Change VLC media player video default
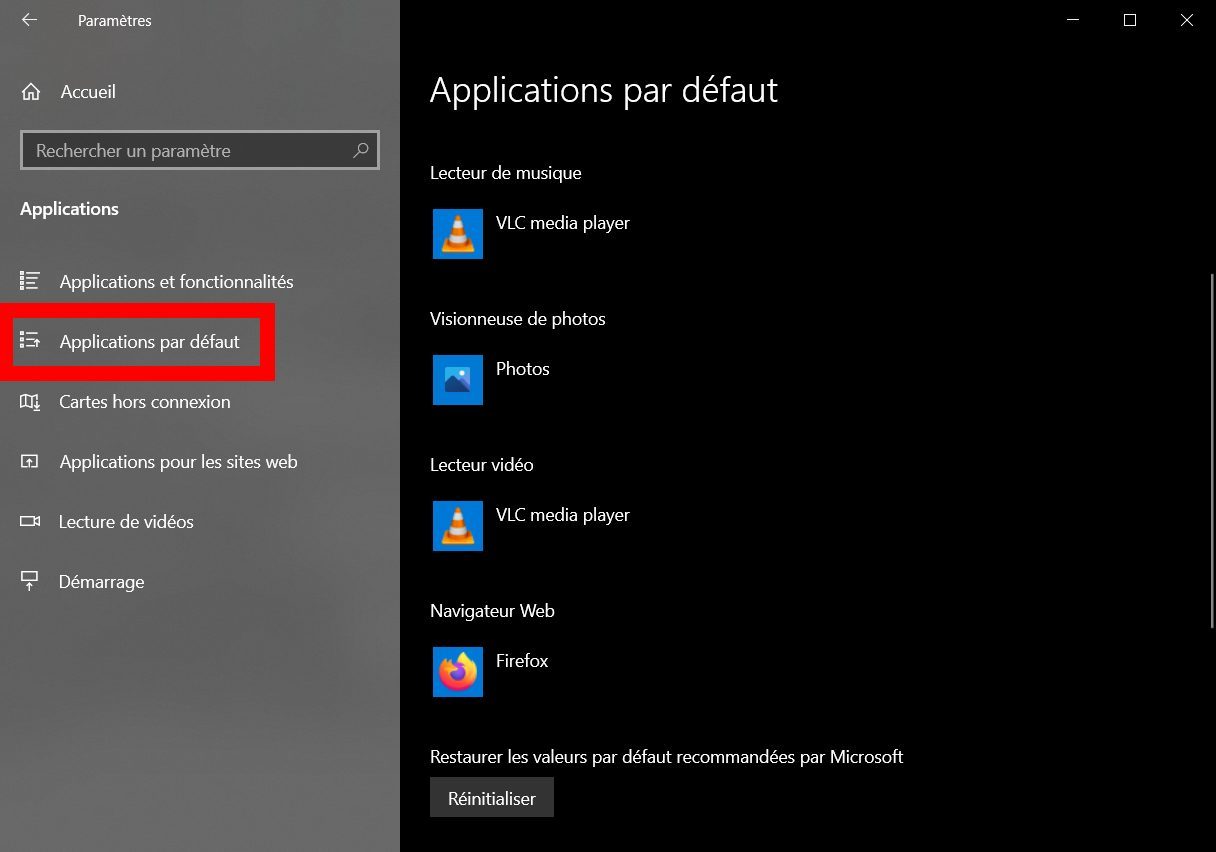1216x852 pixels. [x=563, y=515]
